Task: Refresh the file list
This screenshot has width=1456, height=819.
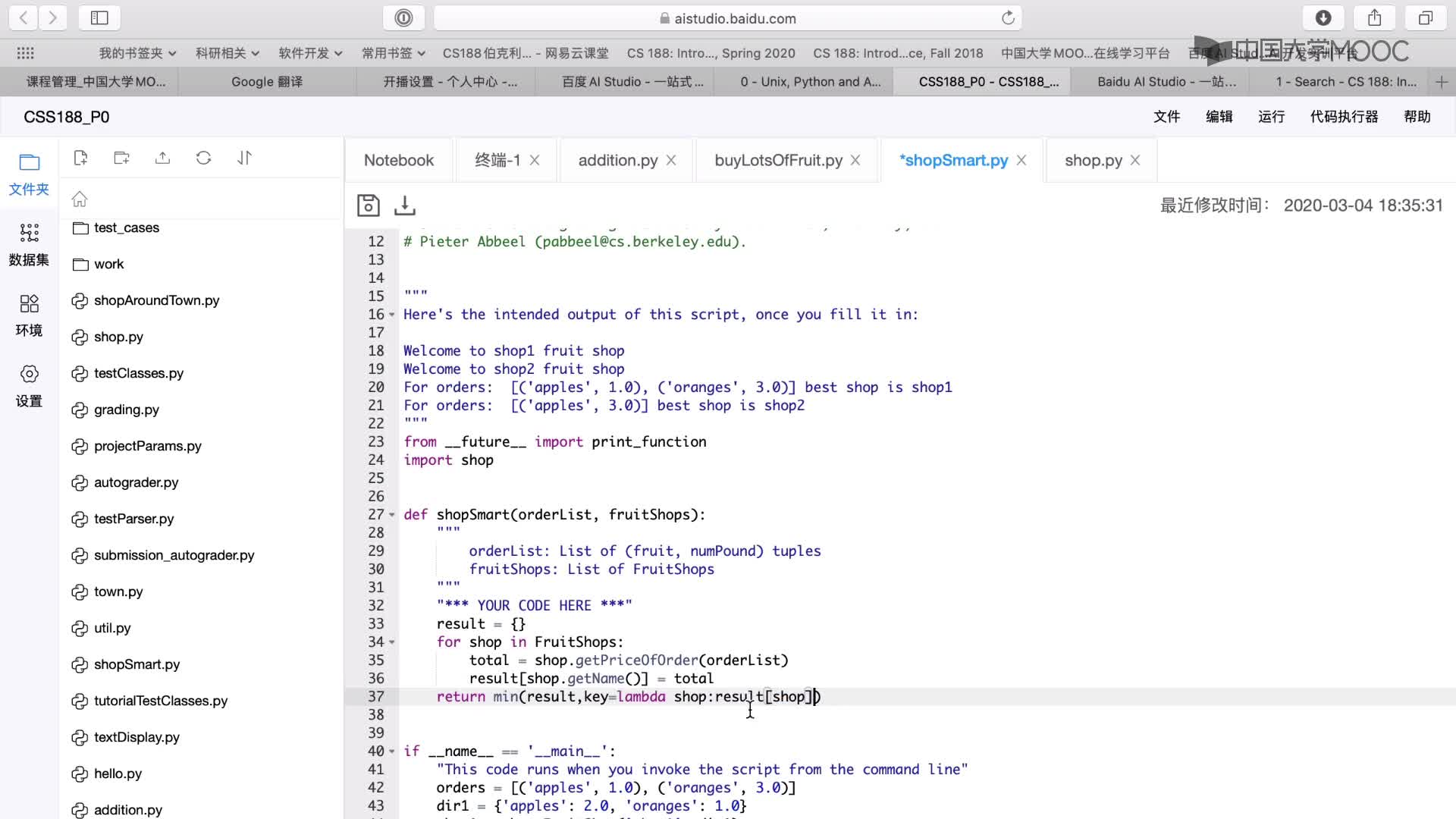Action: [x=203, y=158]
